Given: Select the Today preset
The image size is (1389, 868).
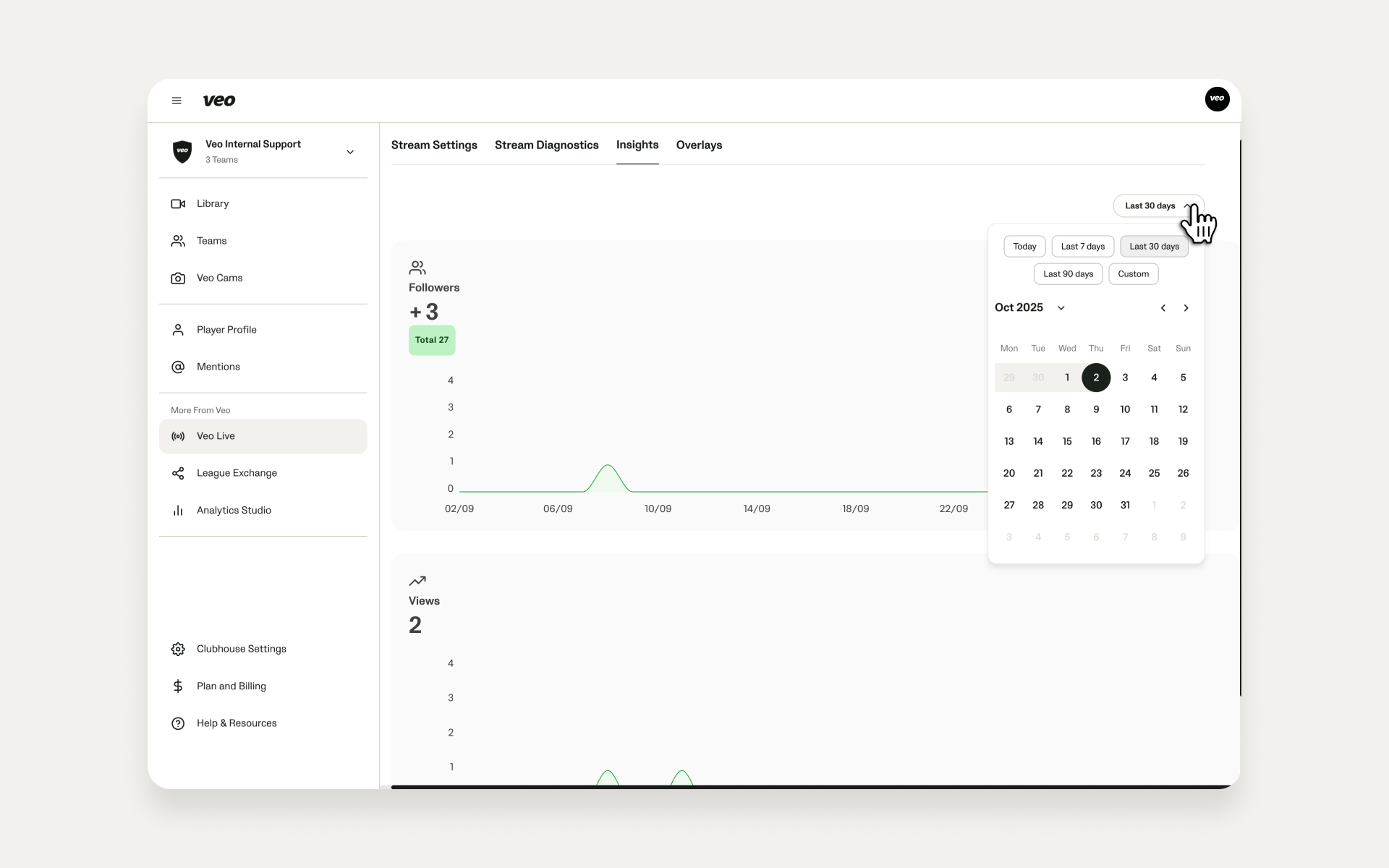Looking at the screenshot, I should [1024, 247].
